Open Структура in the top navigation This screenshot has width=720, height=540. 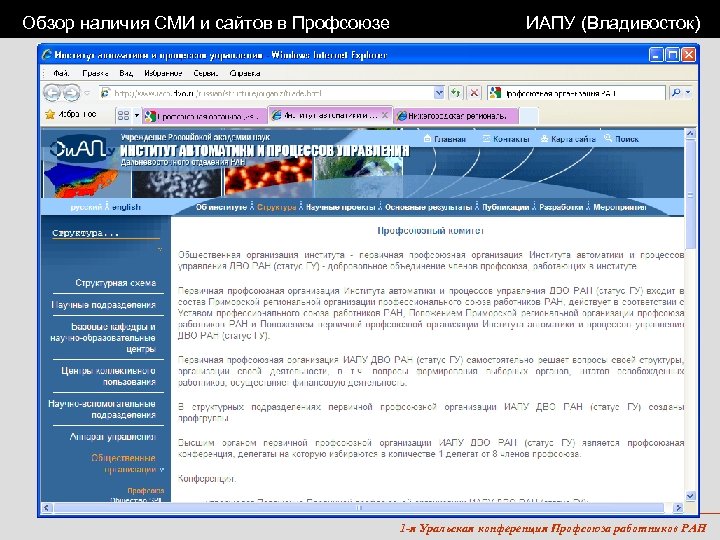[276, 207]
